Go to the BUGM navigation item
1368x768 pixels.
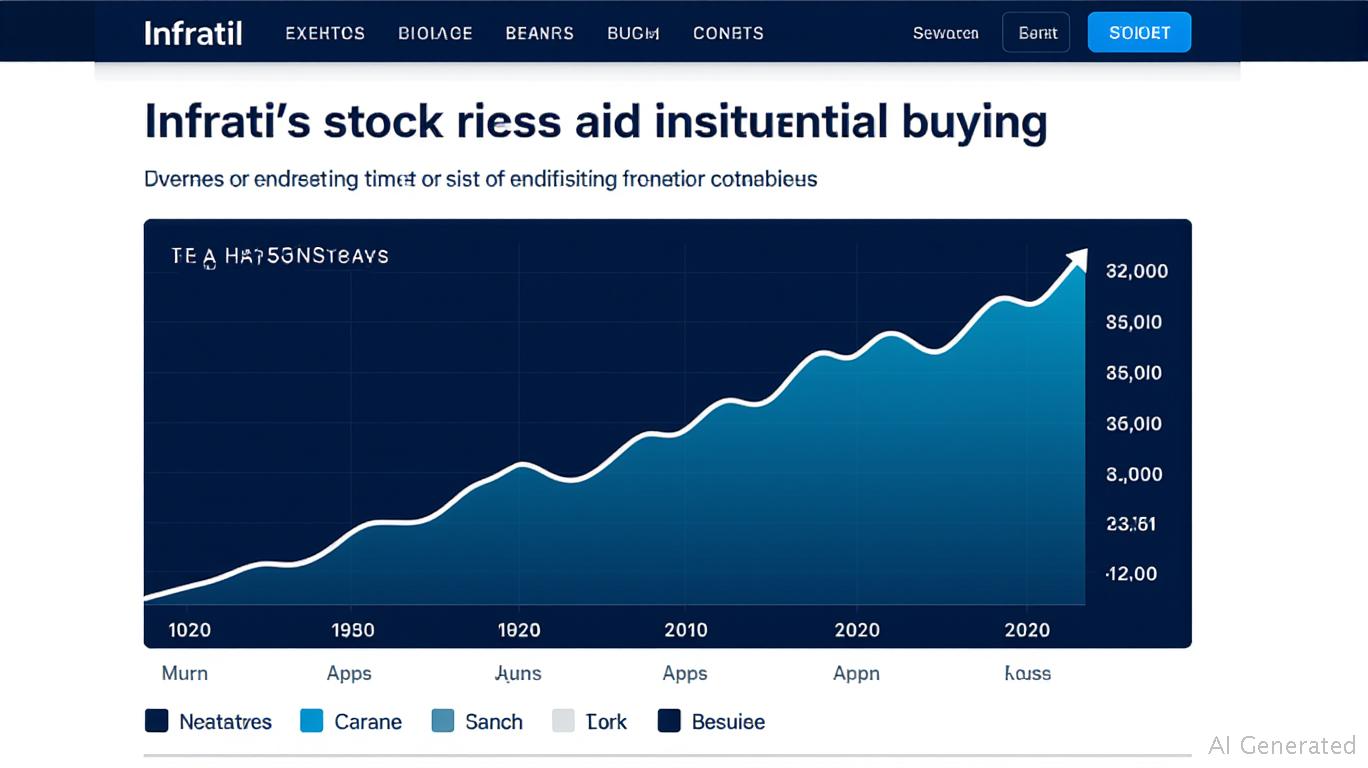coord(633,33)
